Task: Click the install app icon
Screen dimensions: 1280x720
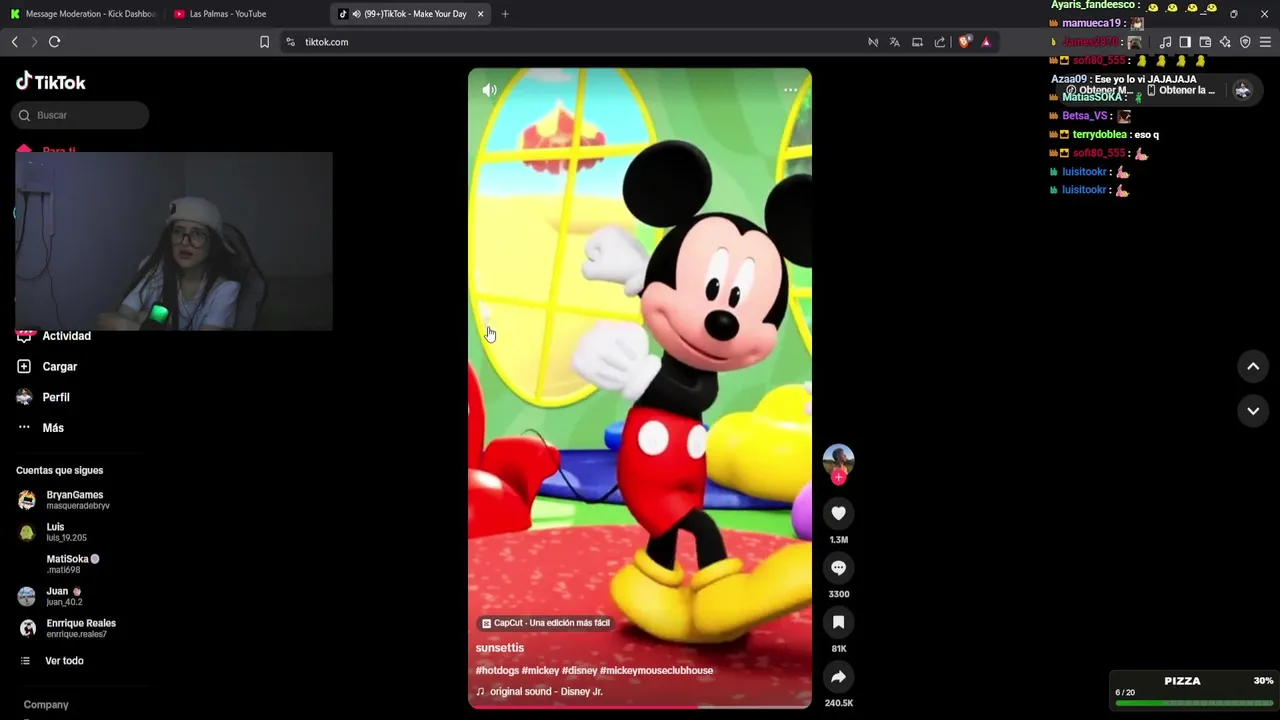Action: 917,42
